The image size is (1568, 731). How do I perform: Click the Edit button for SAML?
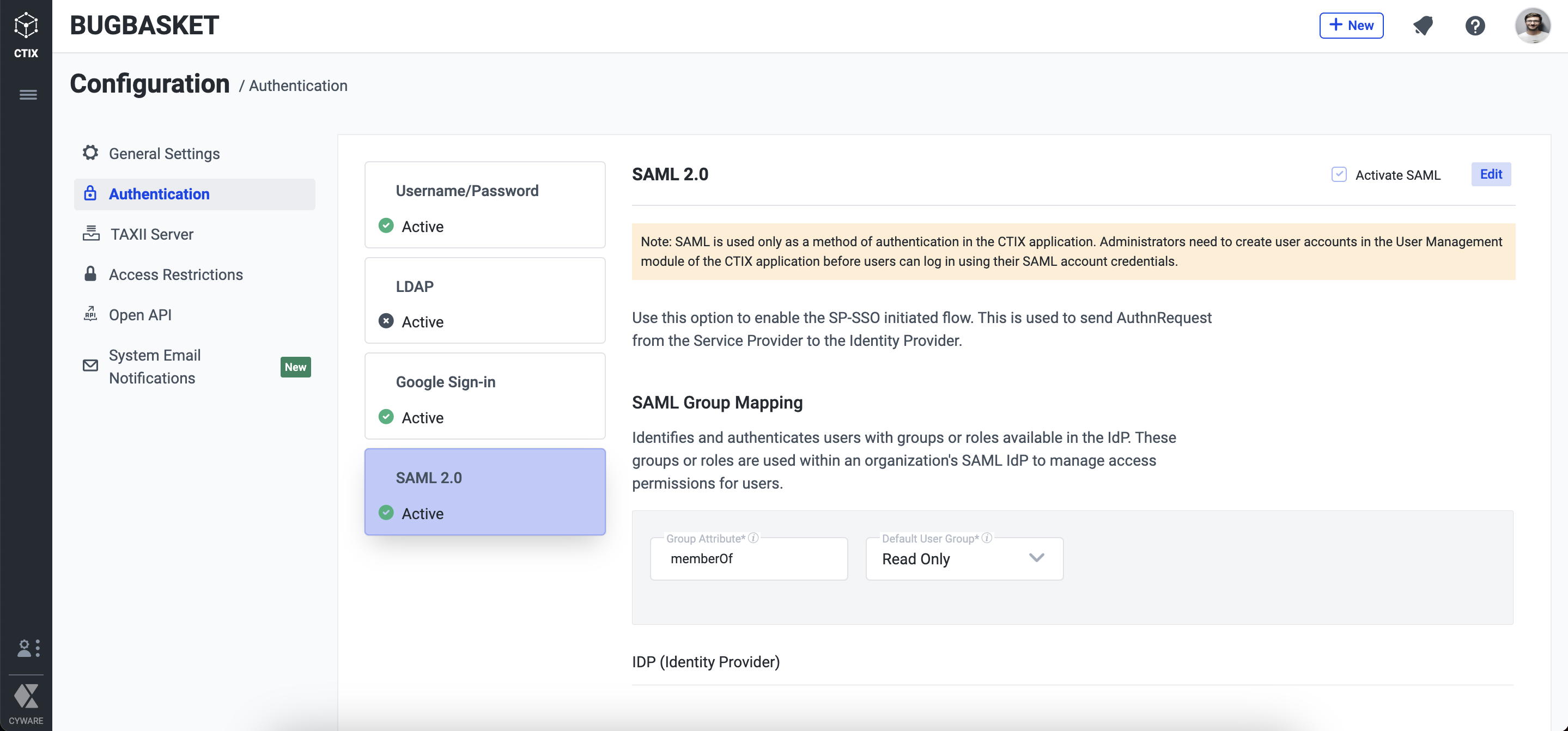(1491, 174)
